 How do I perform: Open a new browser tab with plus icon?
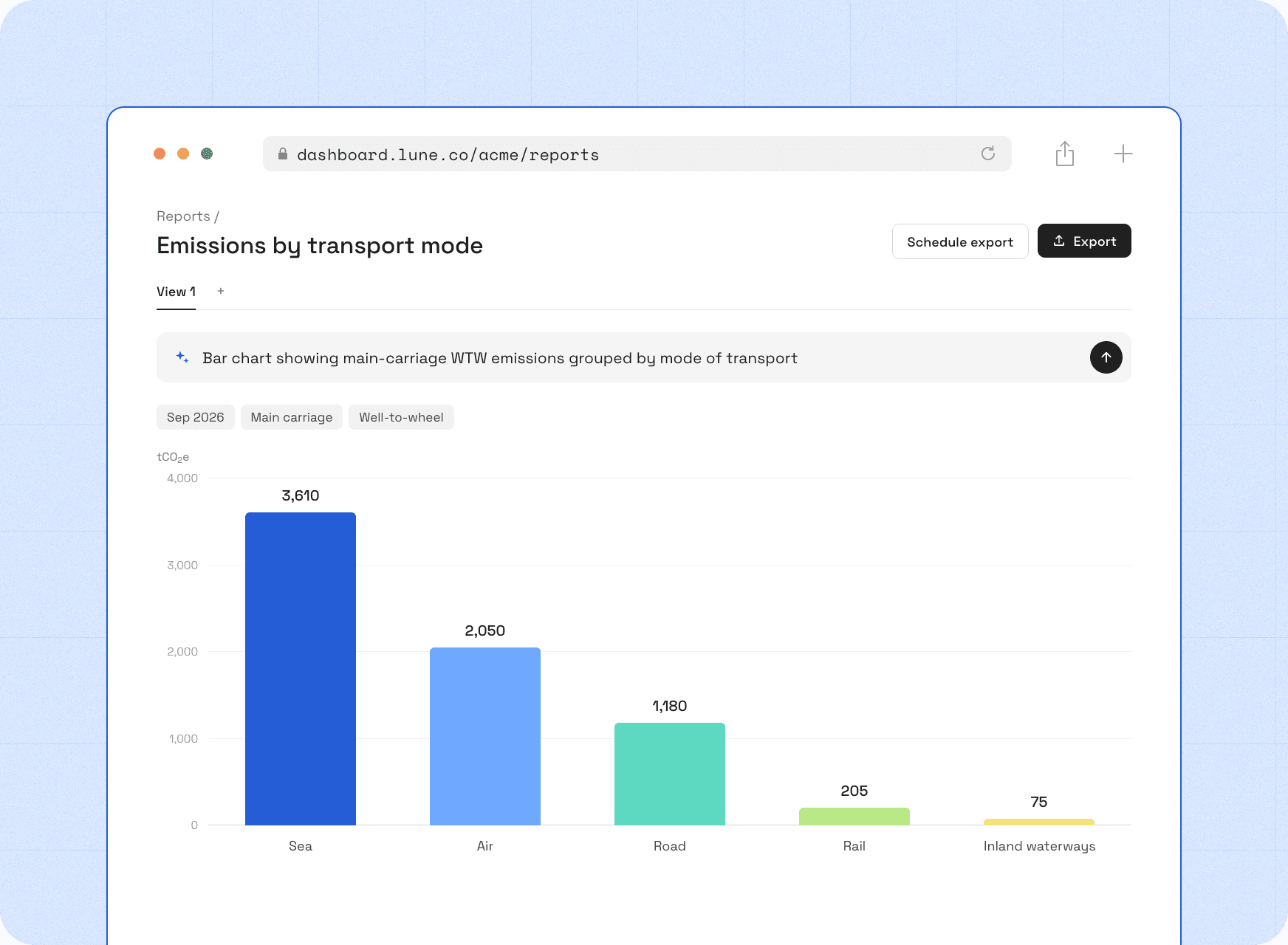coord(1123,154)
